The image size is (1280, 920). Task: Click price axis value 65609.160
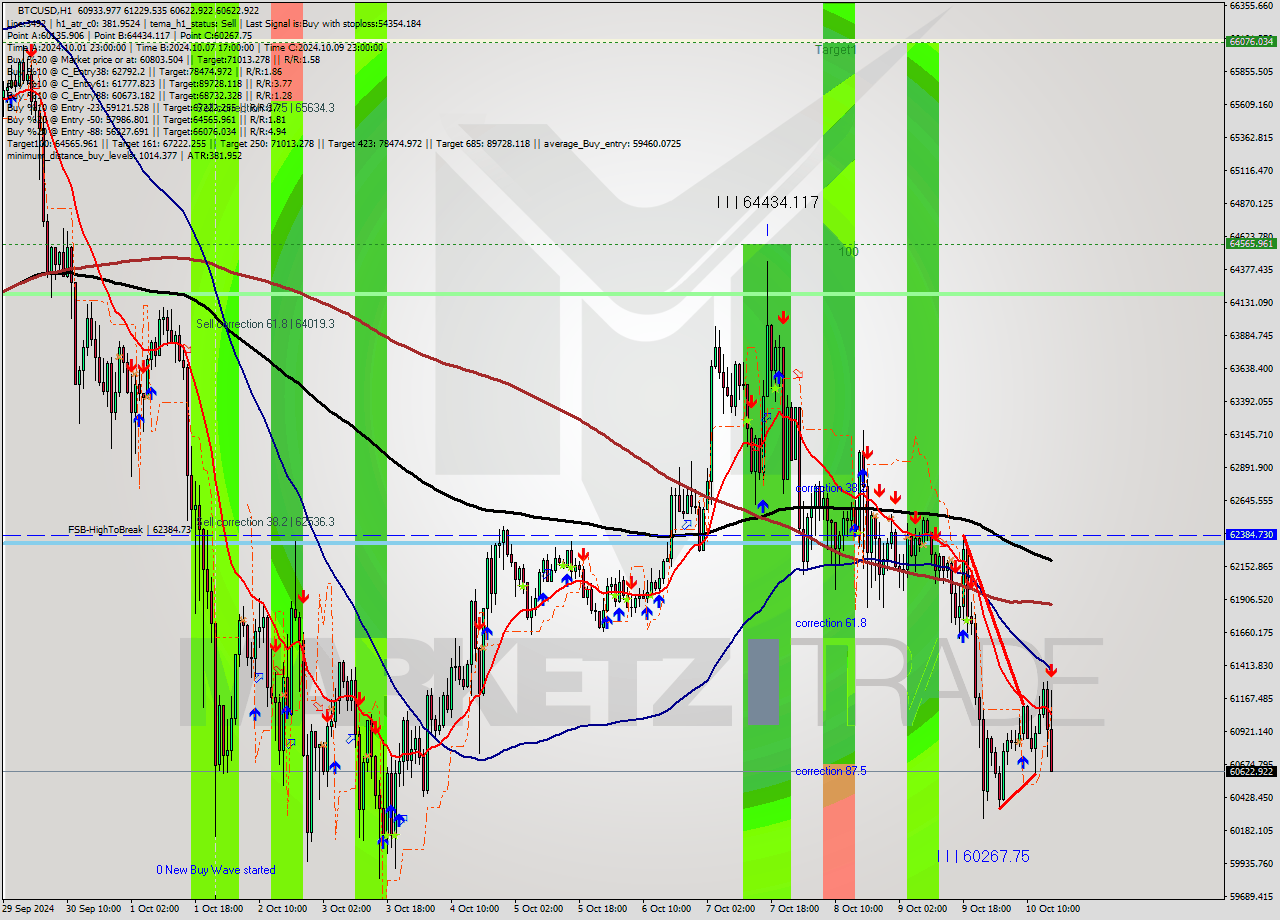1251,105
